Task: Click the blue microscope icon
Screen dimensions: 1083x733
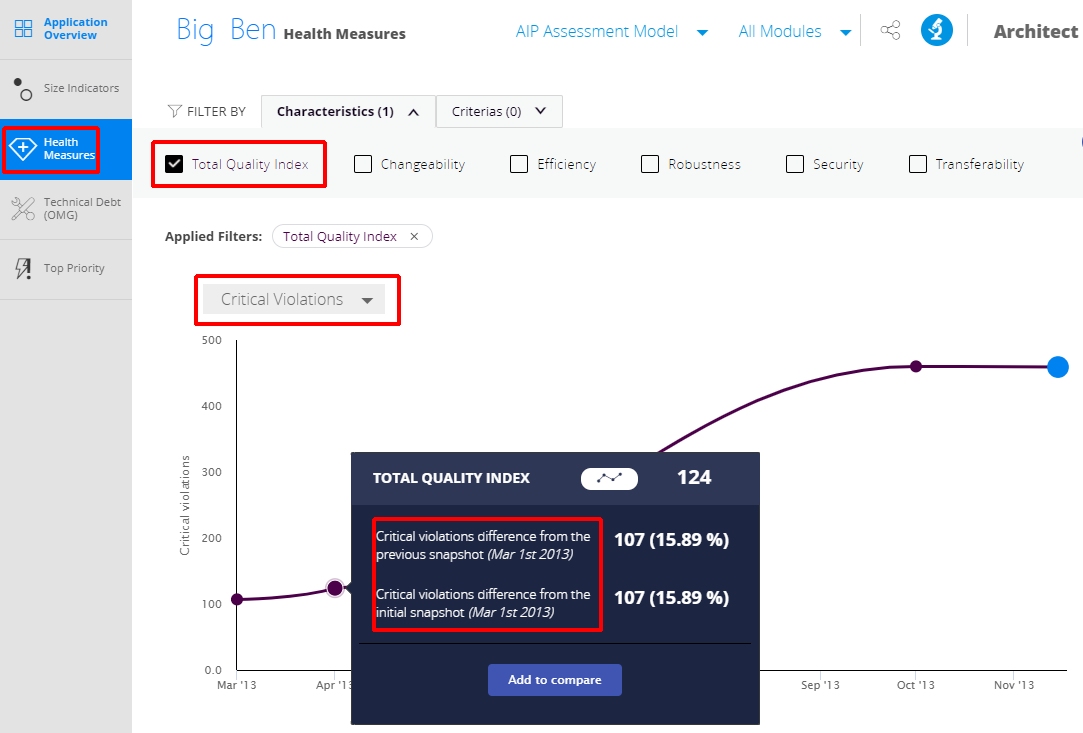Action: 937,30
